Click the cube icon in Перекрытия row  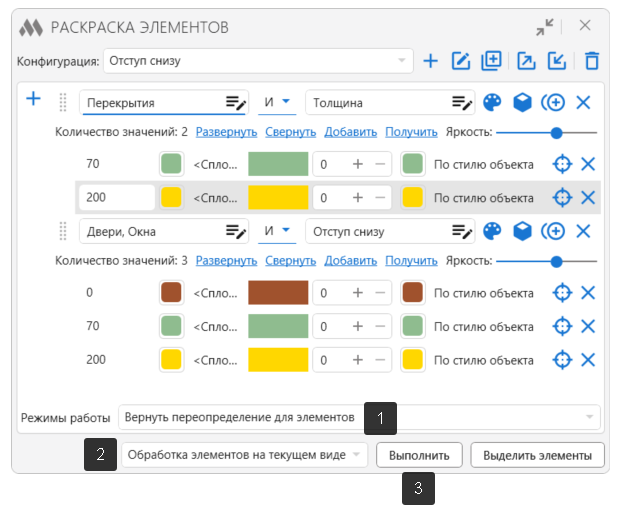point(522,103)
